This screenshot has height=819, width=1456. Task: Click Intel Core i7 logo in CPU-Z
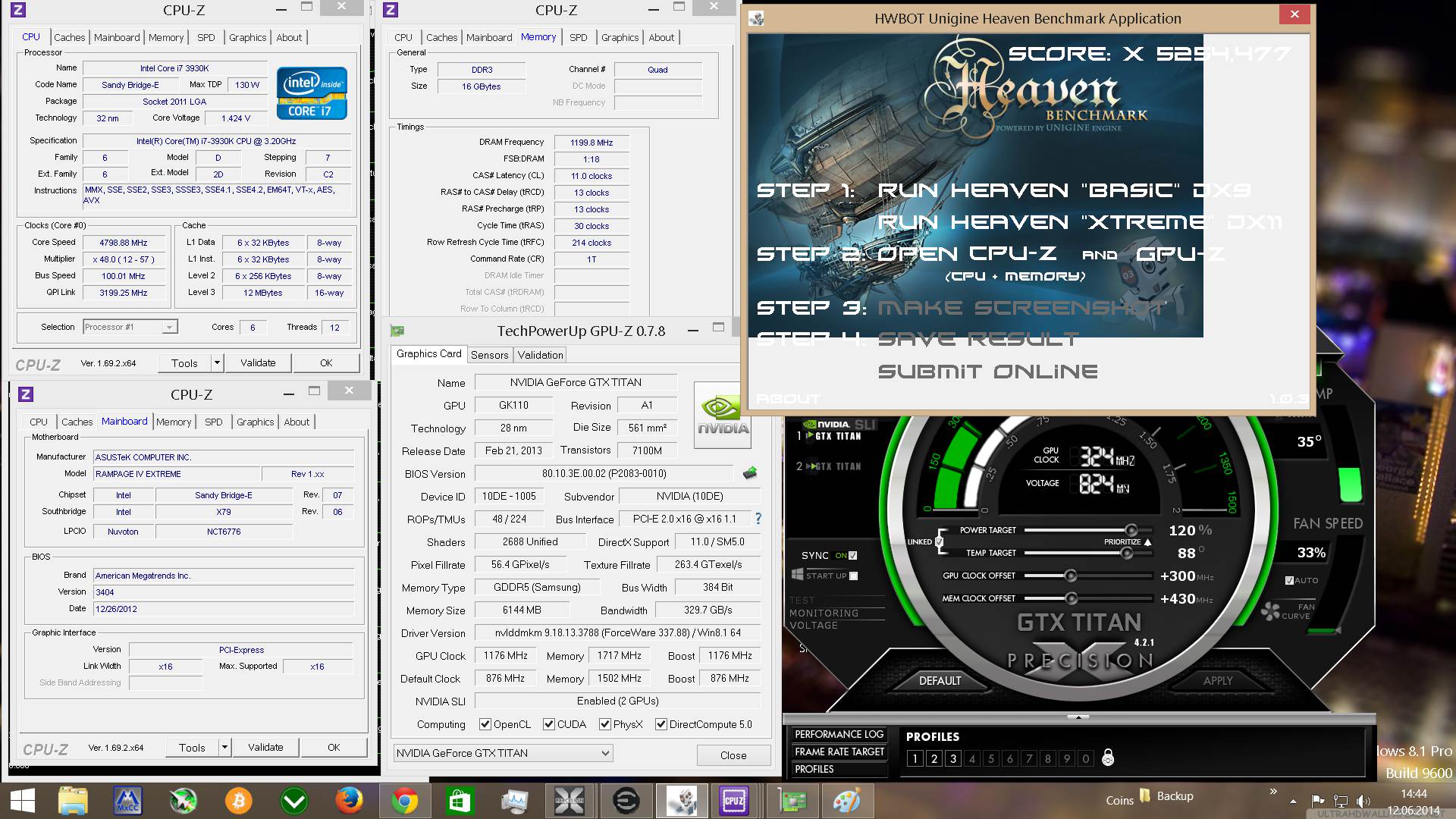pyautogui.click(x=312, y=93)
